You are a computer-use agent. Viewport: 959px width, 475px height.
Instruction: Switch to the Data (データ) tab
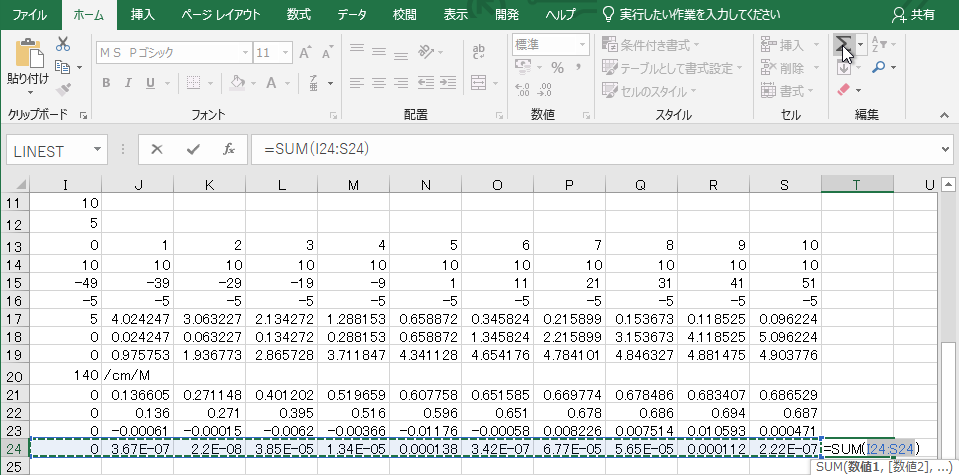pyautogui.click(x=352, y=15)
